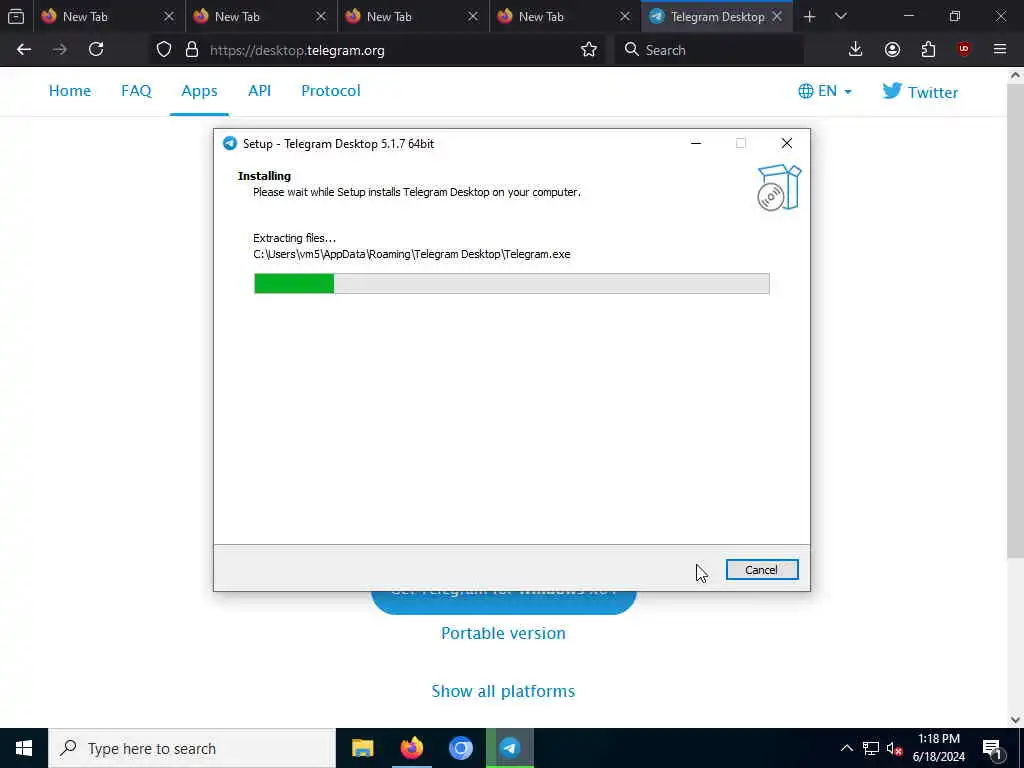Click the Telegram logo in Setup title bar
Screen dimensions: 1024x768
click(x=229, y=144)
